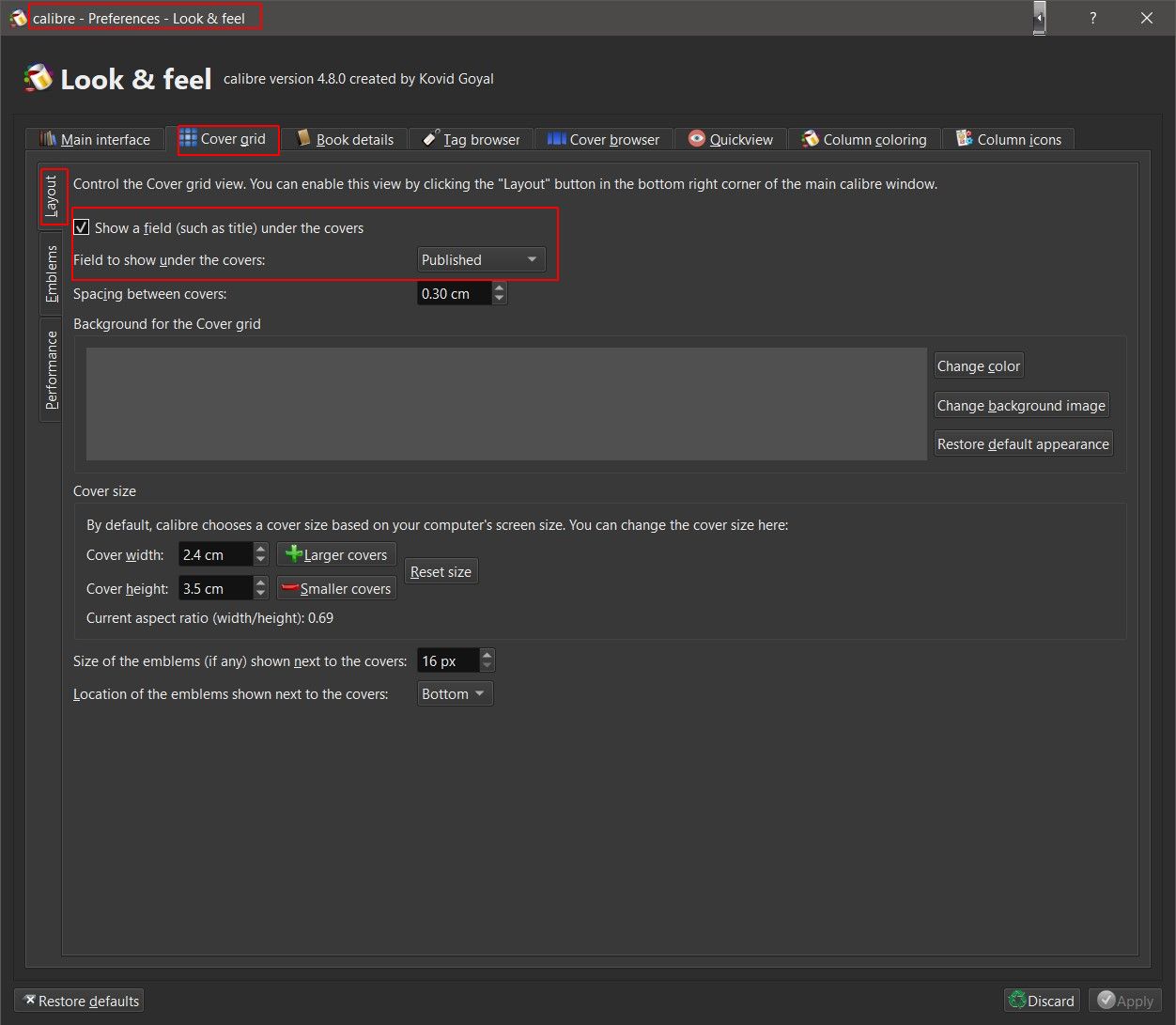Increase emblem size with up arrow
The width and height of the screenshot is (1176, 1025).
487,655
